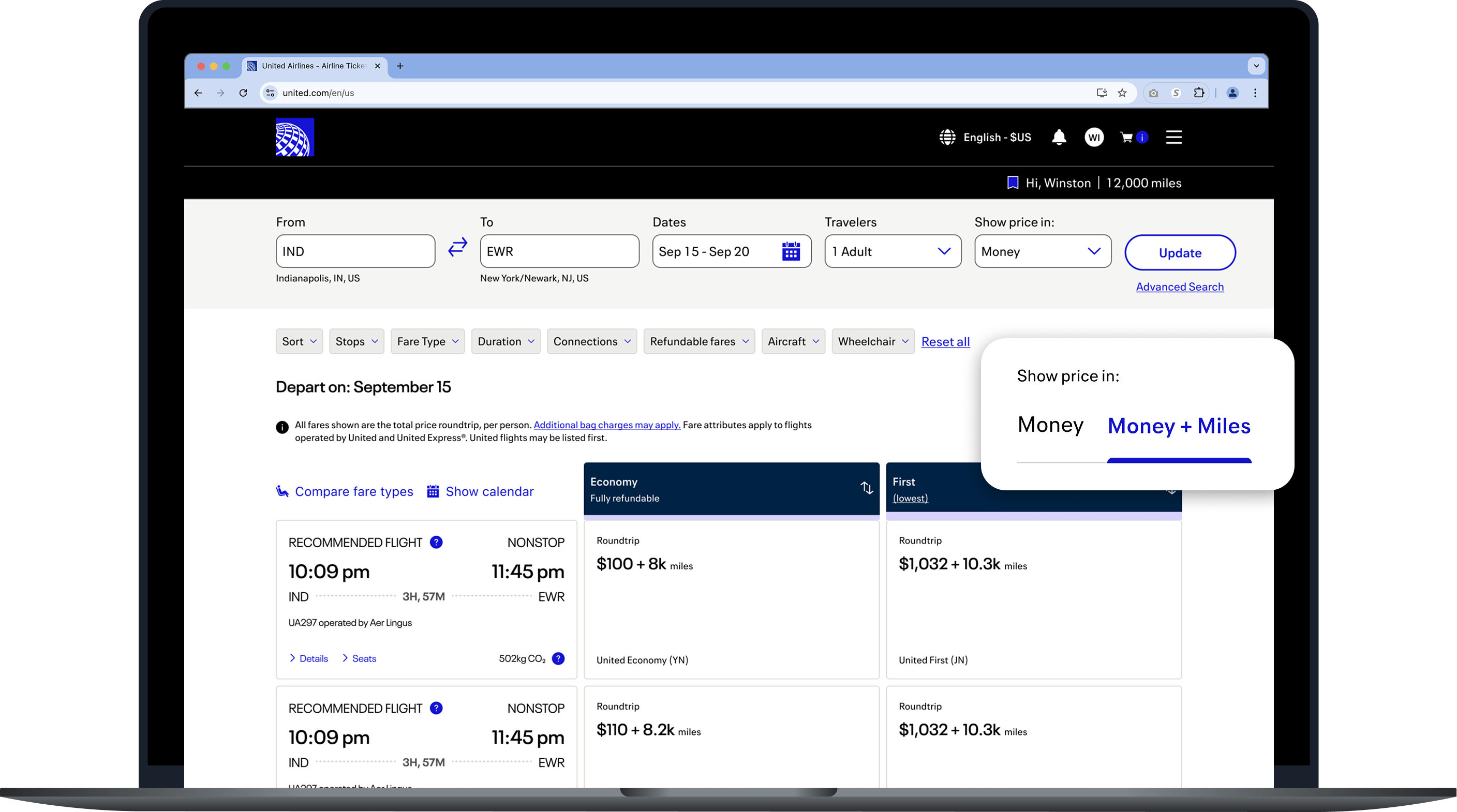Open browser profile avatar icon
1457x812 pixels.
[x=1232, y=93]
